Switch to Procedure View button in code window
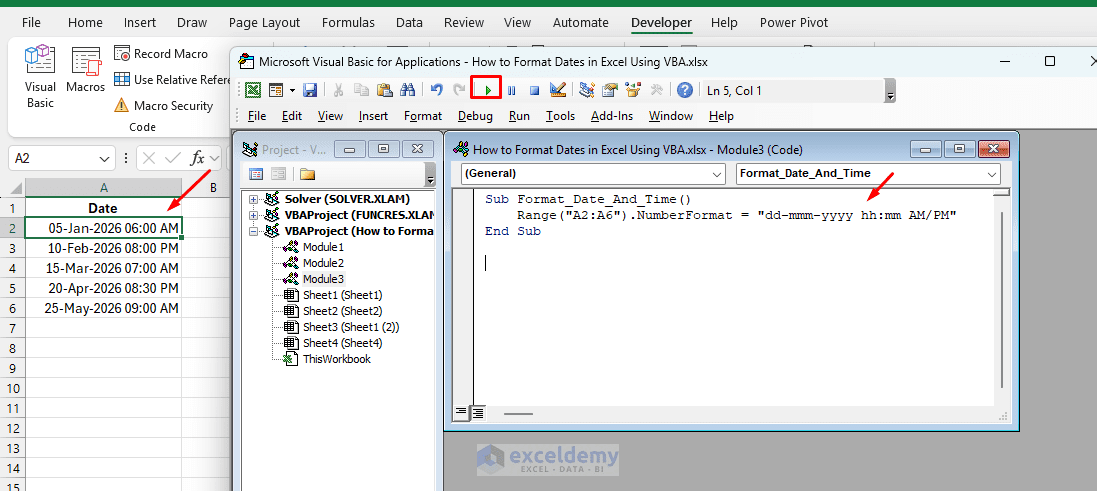The width and height of the screenshot is (1097, 491). tap(462, 412)
